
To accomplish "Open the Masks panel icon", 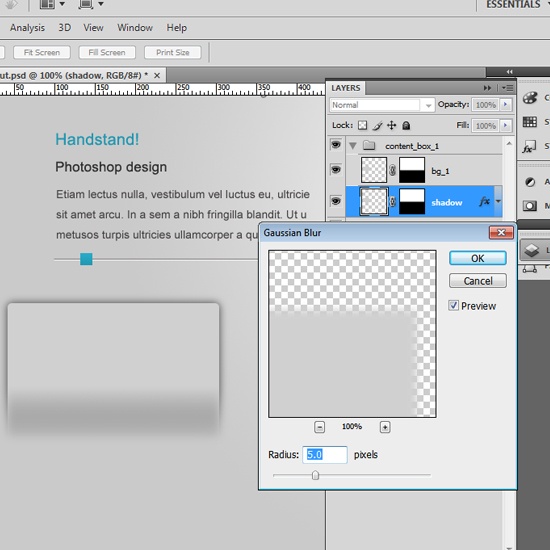I will pos(530,206).
